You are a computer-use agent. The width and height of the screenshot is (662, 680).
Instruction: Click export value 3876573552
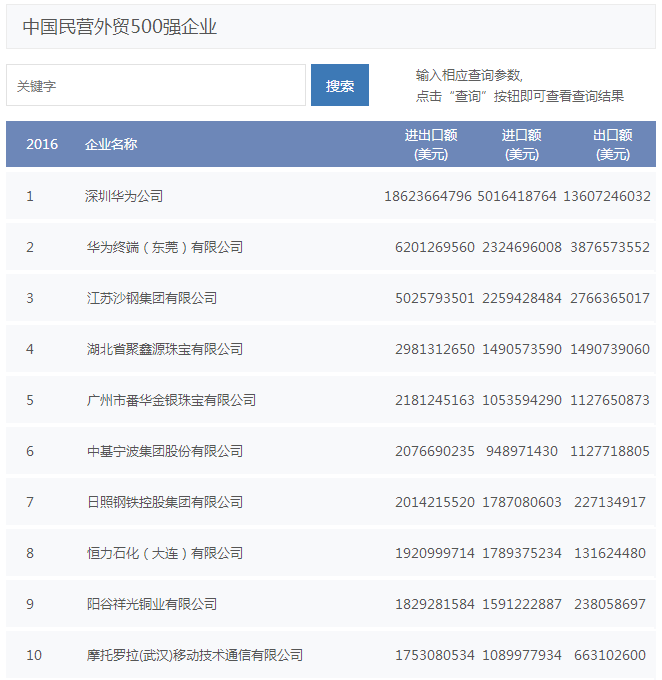(610, 247)
